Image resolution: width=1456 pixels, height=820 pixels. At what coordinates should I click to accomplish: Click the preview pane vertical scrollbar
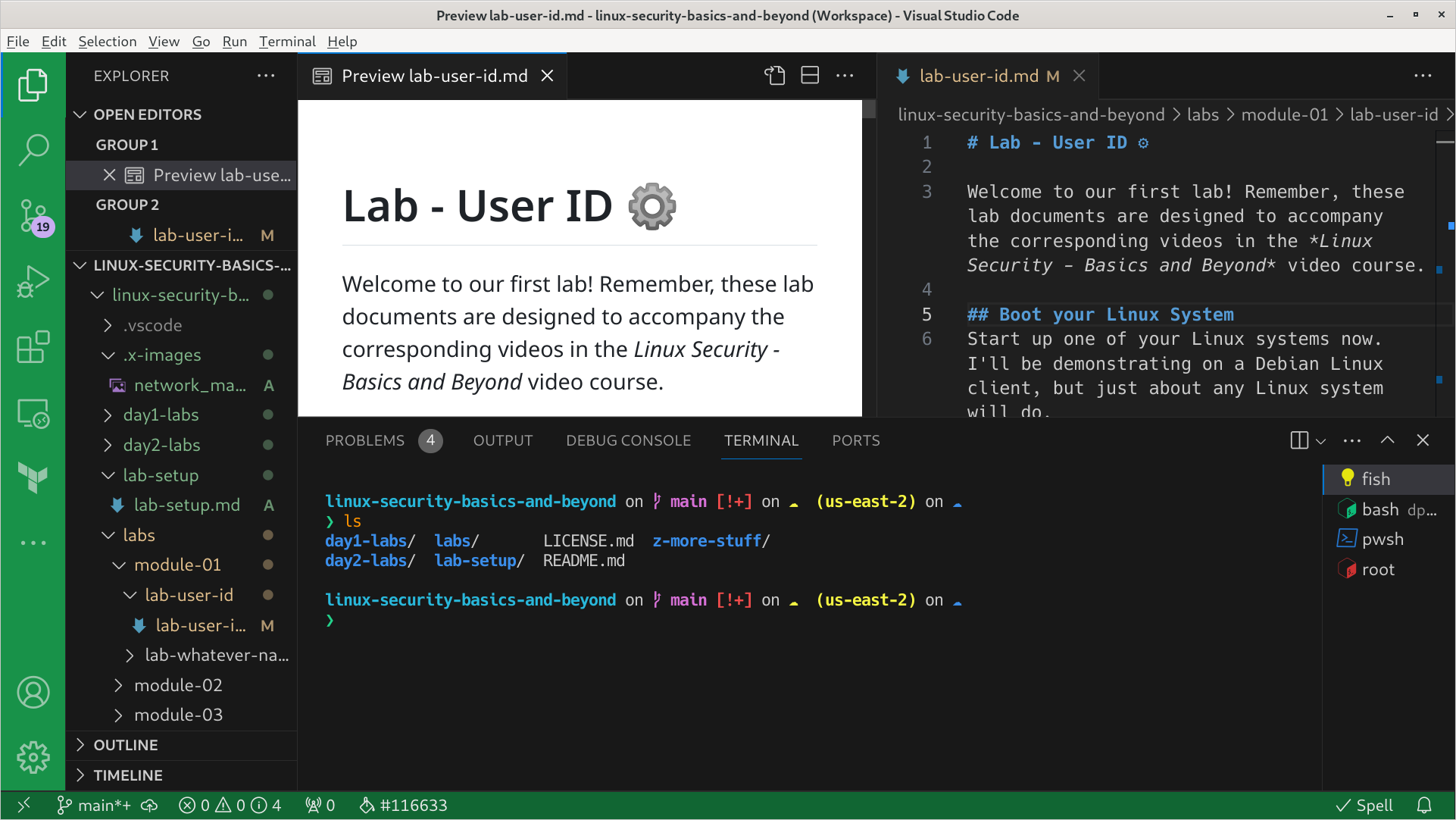869,111
